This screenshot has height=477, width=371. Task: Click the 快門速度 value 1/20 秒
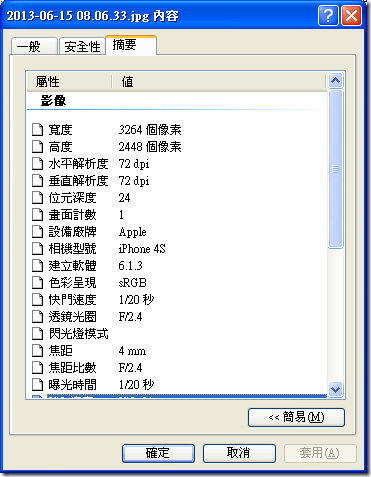[136, 300]
